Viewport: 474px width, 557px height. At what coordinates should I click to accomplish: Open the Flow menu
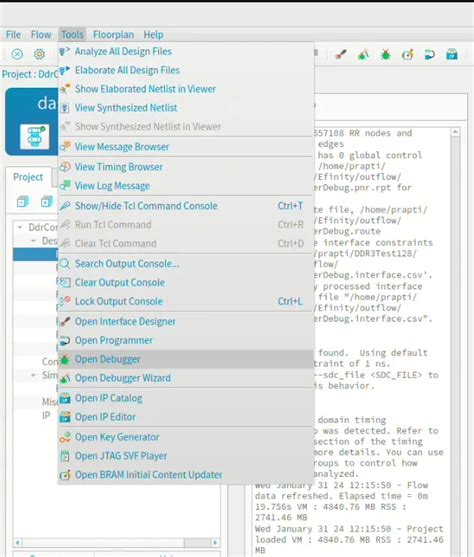pyautogui.click(x=41, y=35)
